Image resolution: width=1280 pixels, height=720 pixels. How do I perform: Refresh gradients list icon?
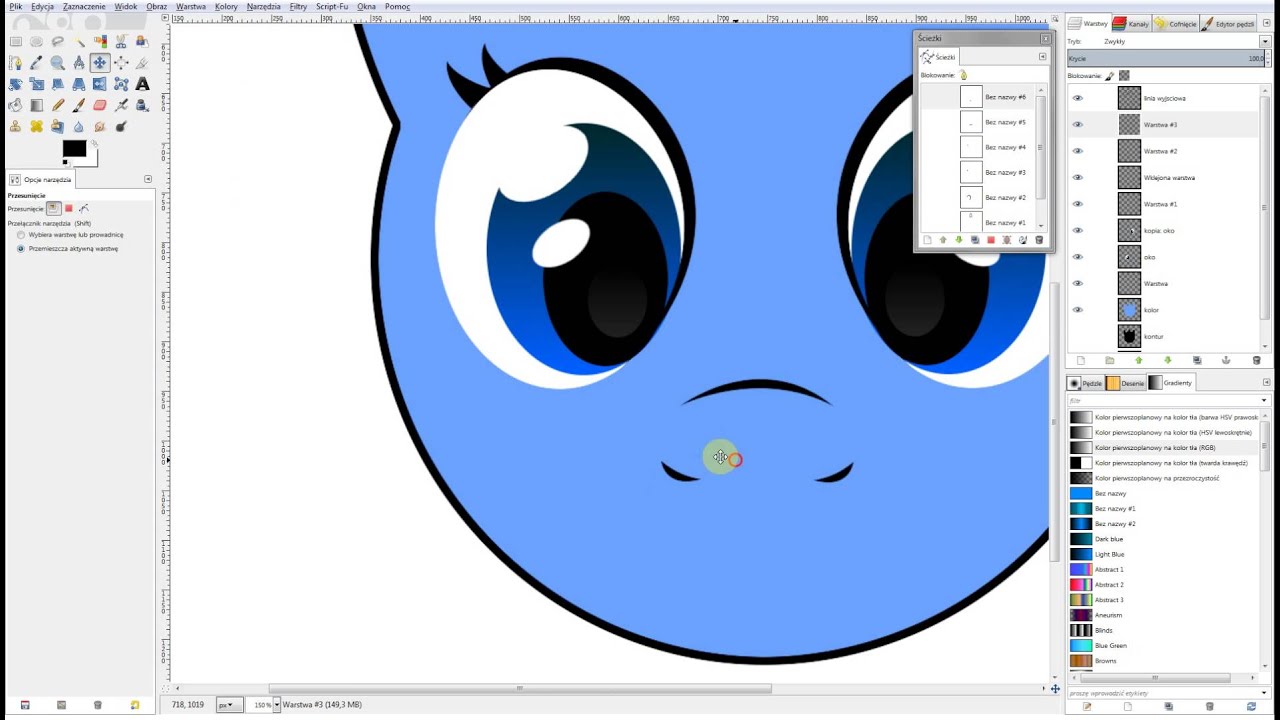1251,706
